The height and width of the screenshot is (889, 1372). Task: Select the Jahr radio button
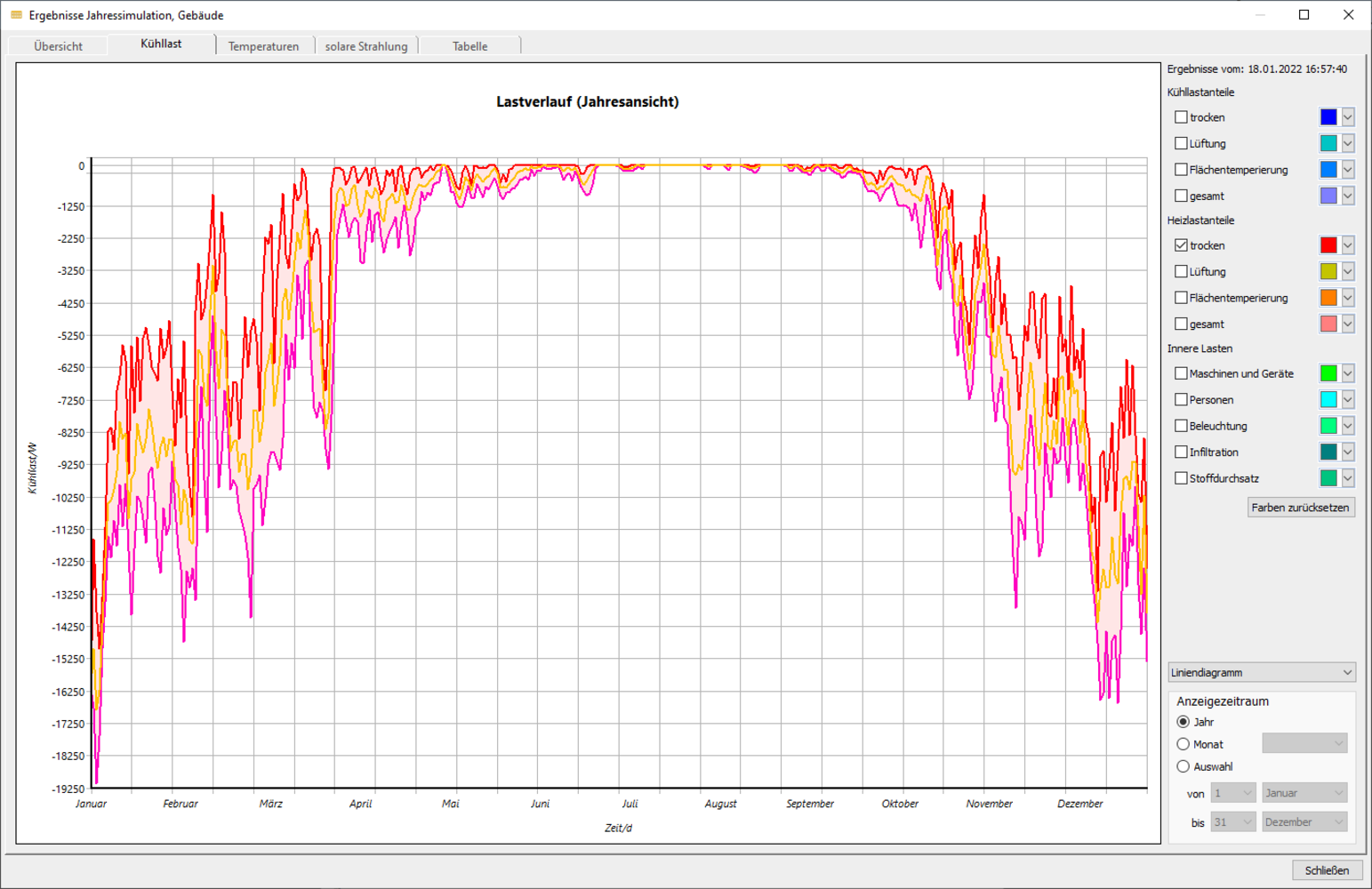[1183, 722]
